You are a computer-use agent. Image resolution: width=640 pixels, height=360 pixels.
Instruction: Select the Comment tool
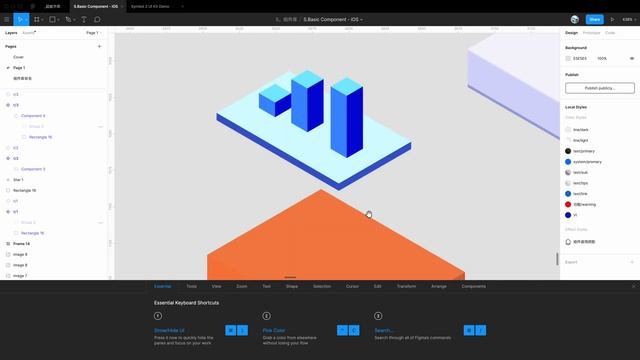[x=97, y=19]
